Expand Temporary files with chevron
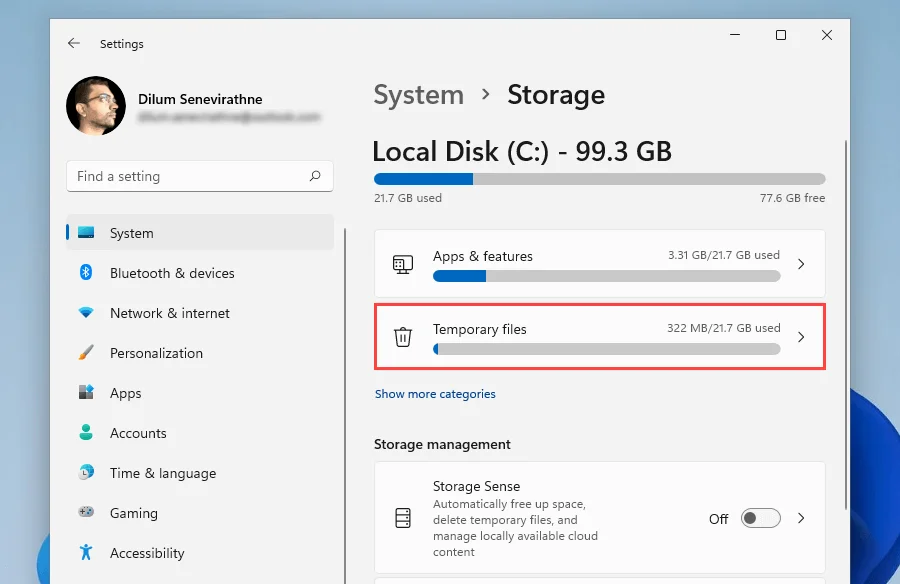The height and width of the screenshot is (584, 900). (x=801, y=337)
